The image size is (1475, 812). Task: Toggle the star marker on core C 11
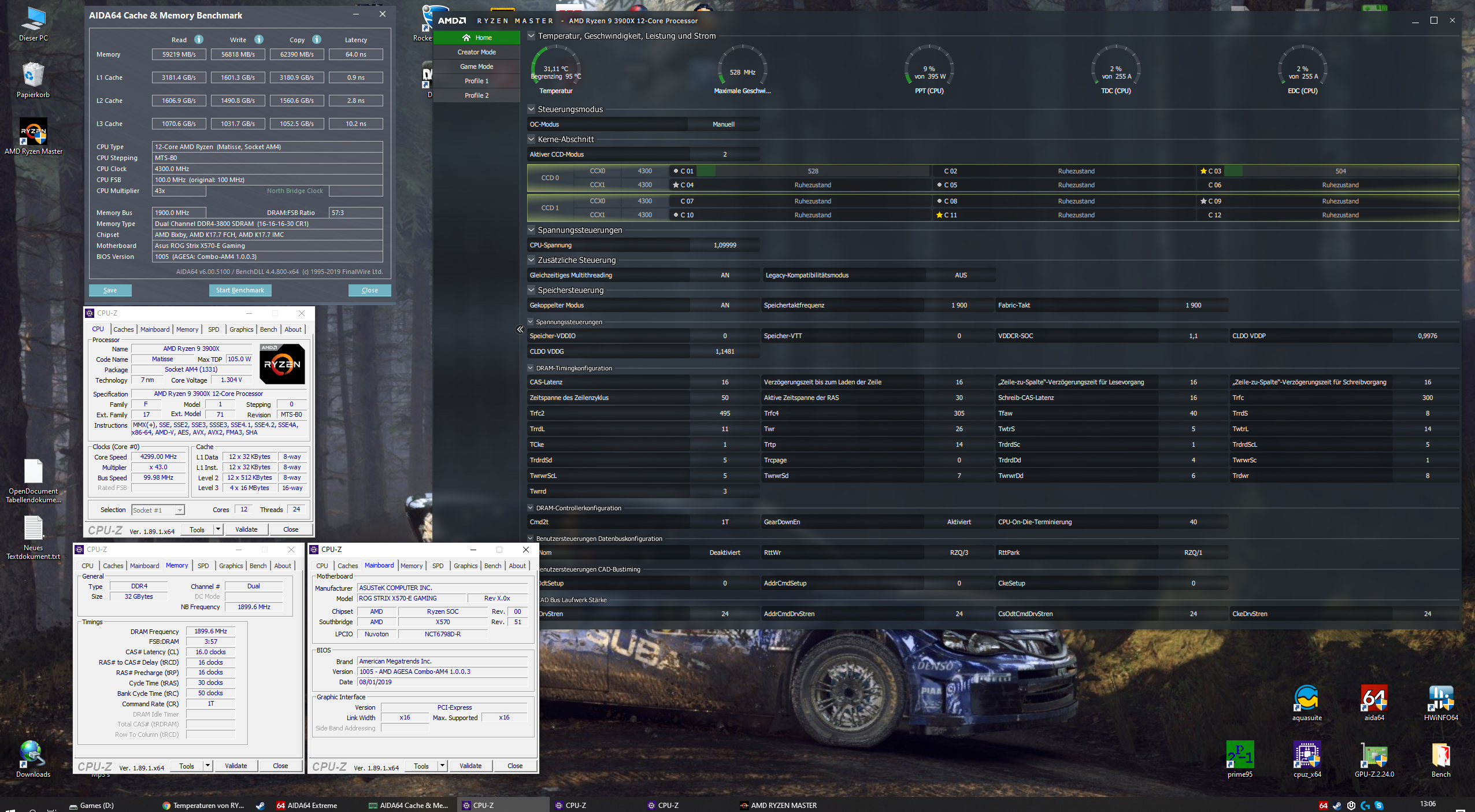point(939,215)
